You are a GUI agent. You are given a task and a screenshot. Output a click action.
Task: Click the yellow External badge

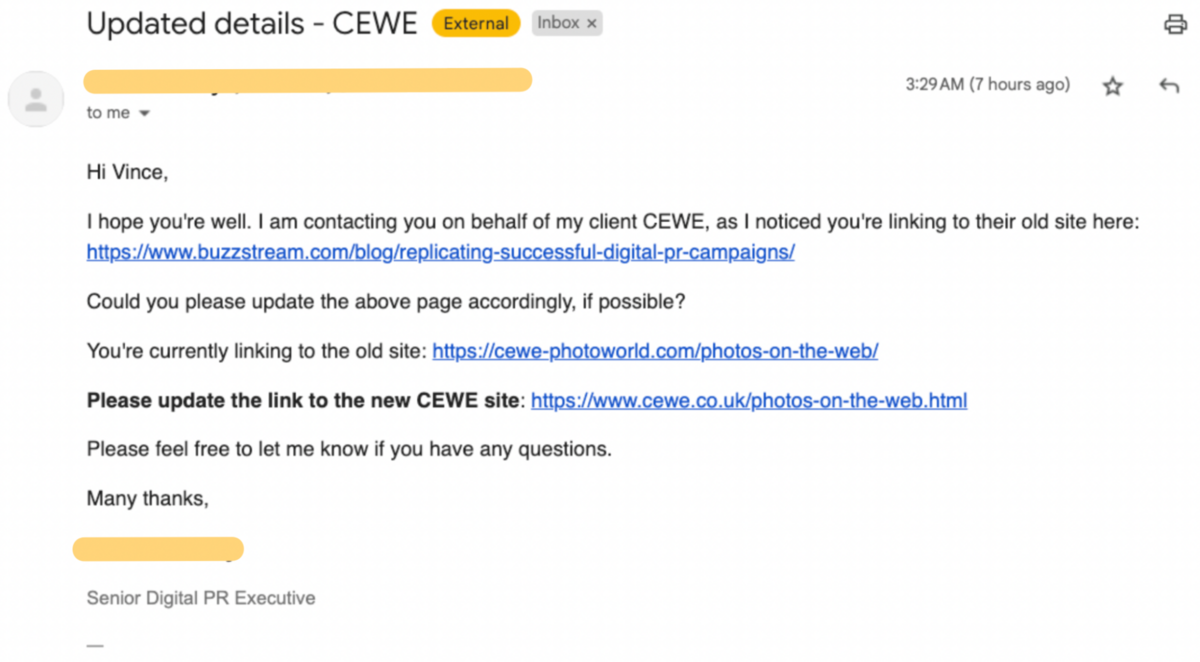pyautogui.click(x=475, y=23)
